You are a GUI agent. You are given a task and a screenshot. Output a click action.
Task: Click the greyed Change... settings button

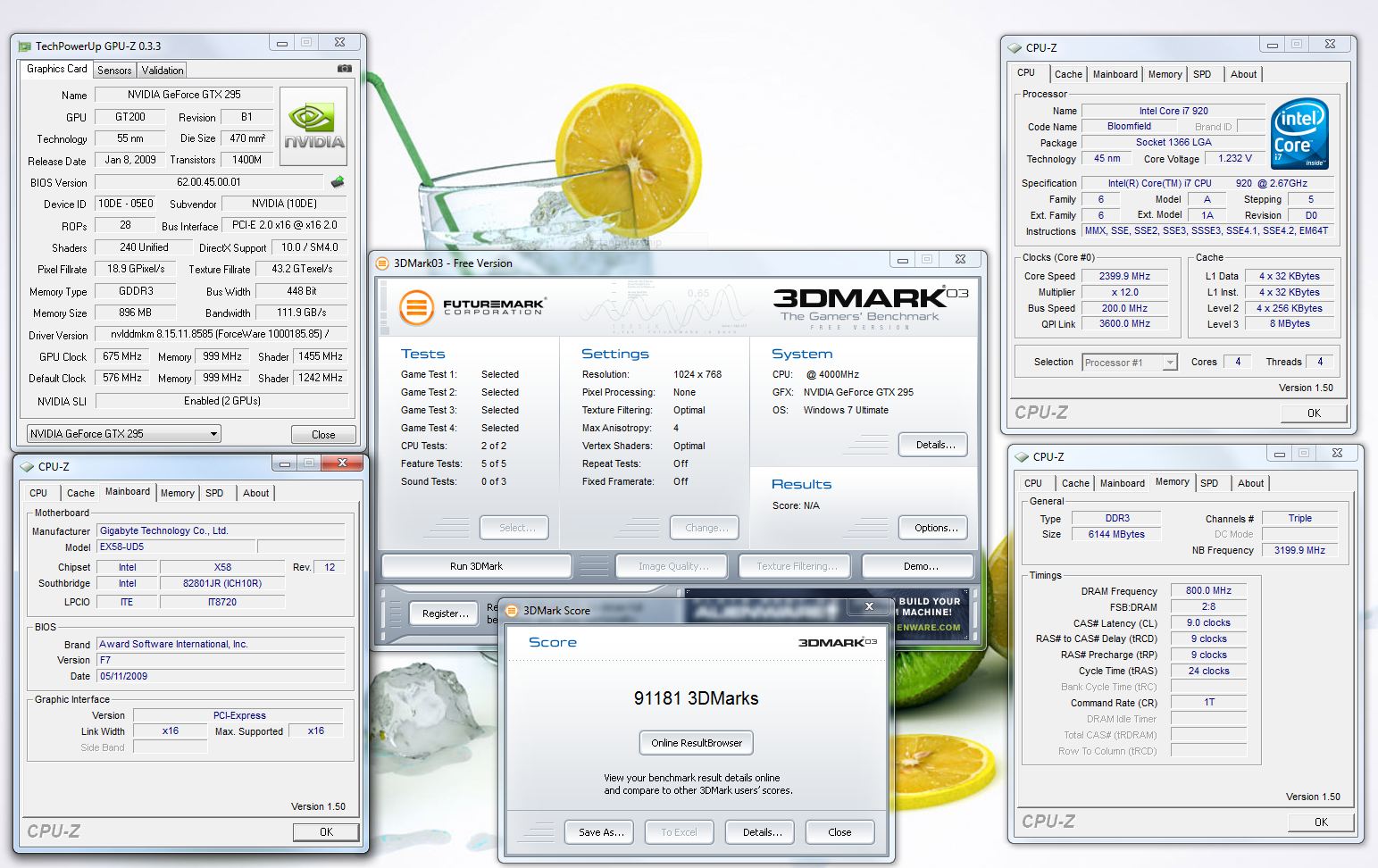click(705, 528)
